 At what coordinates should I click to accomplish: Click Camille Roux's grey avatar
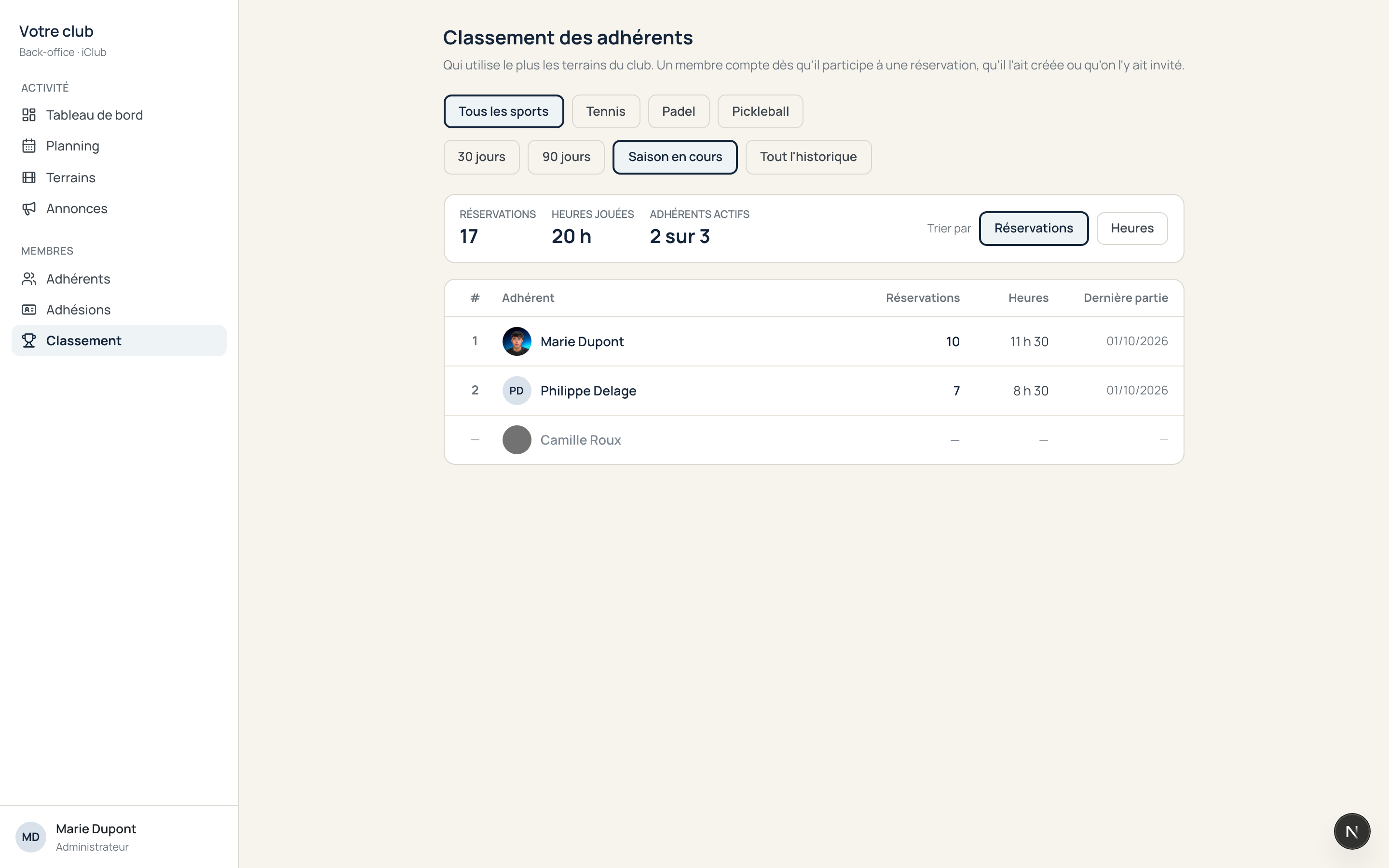[517, 440]
